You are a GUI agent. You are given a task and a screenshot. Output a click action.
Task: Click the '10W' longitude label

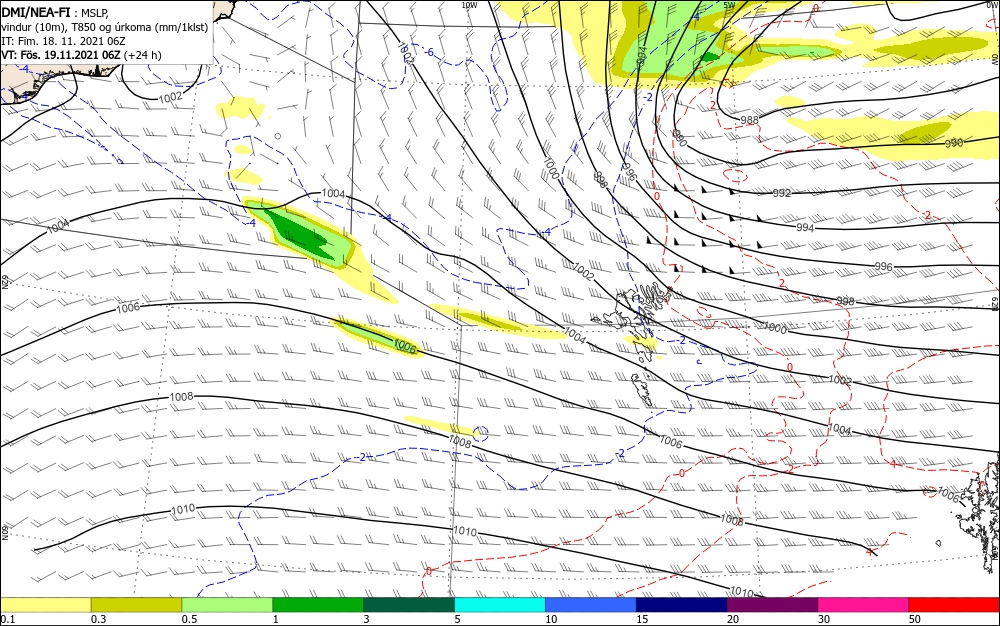click(x=469, y=5)
